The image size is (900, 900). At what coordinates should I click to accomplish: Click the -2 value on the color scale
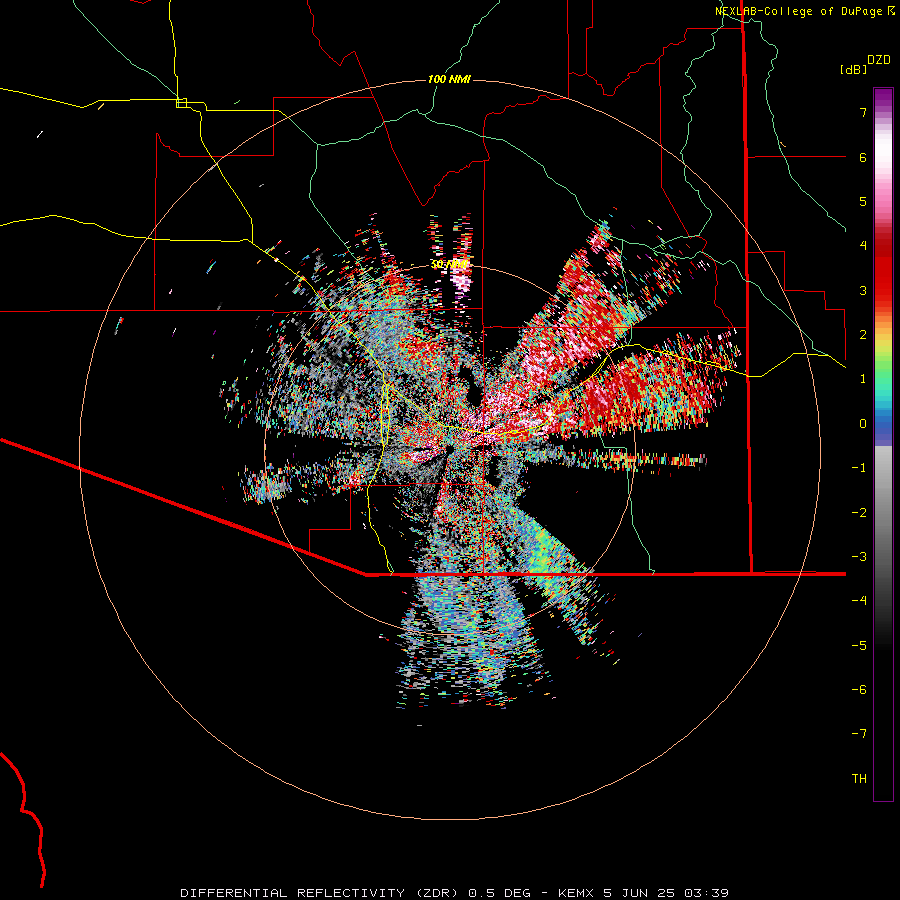point(859,513)
